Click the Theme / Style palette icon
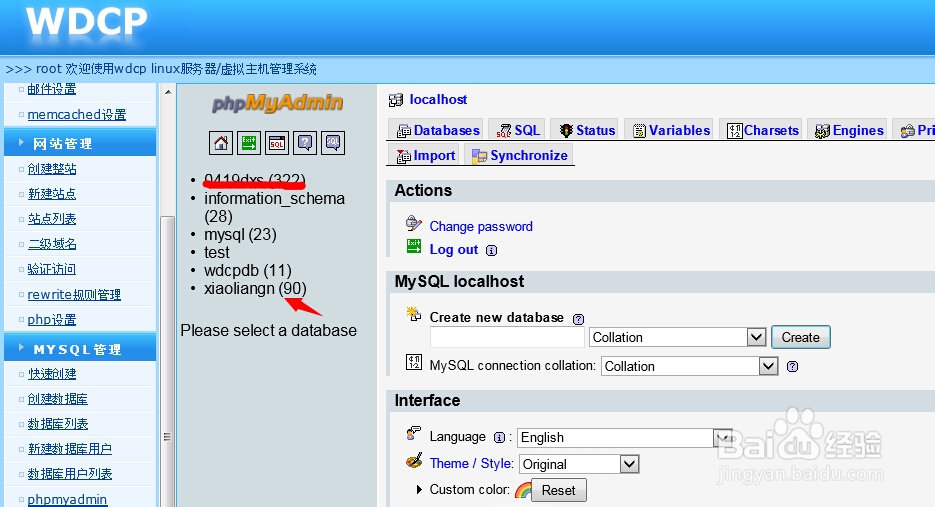935x507 pixels. tap(414, 461)
